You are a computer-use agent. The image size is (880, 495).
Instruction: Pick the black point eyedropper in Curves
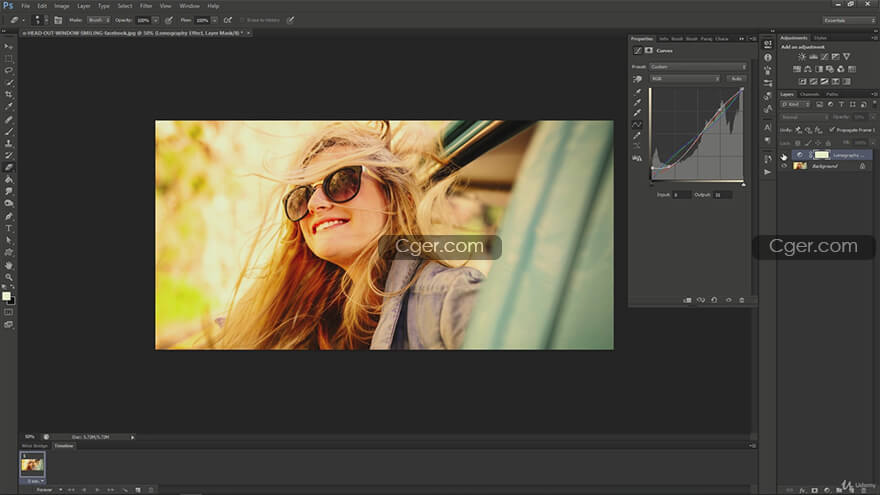[x=637, y=91]
